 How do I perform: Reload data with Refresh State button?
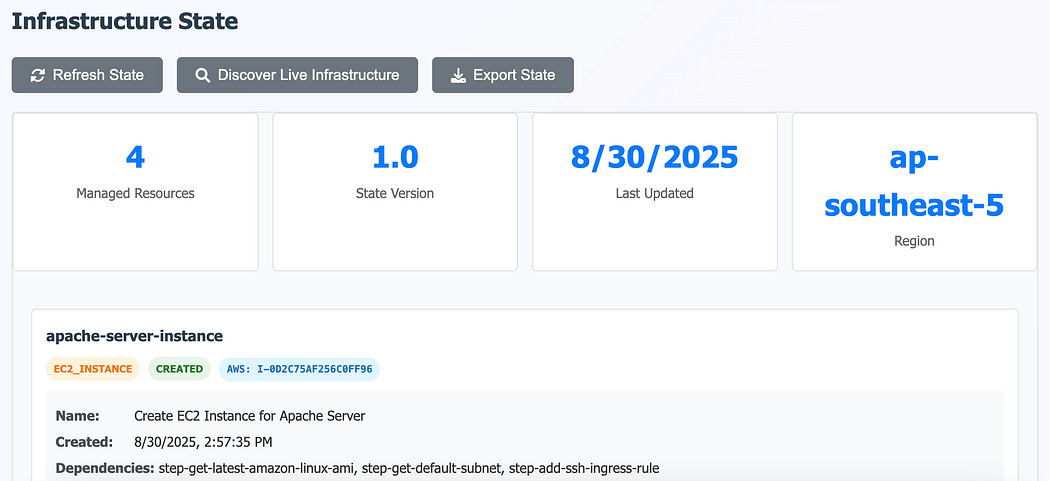coord(87,75)
